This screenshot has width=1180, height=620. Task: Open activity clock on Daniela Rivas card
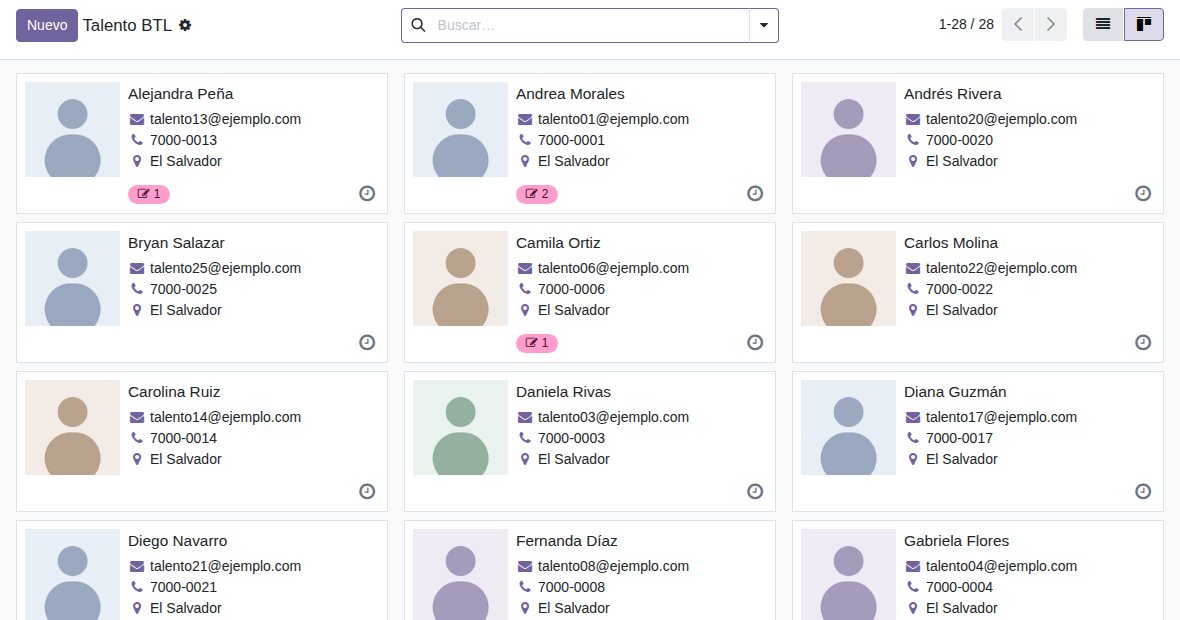pos(755,491)
